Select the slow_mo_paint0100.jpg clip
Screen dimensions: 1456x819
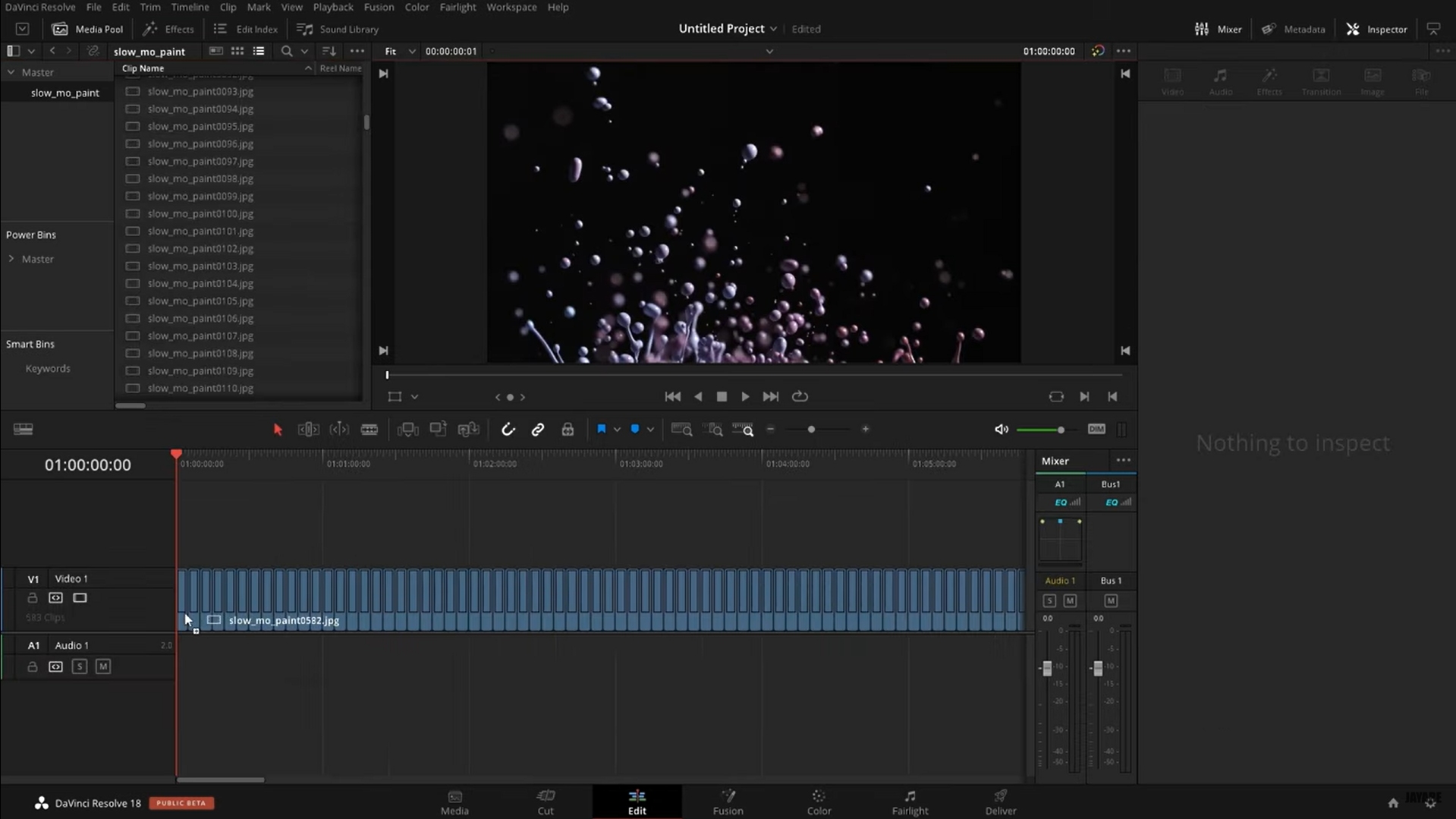tap(200, 213)
